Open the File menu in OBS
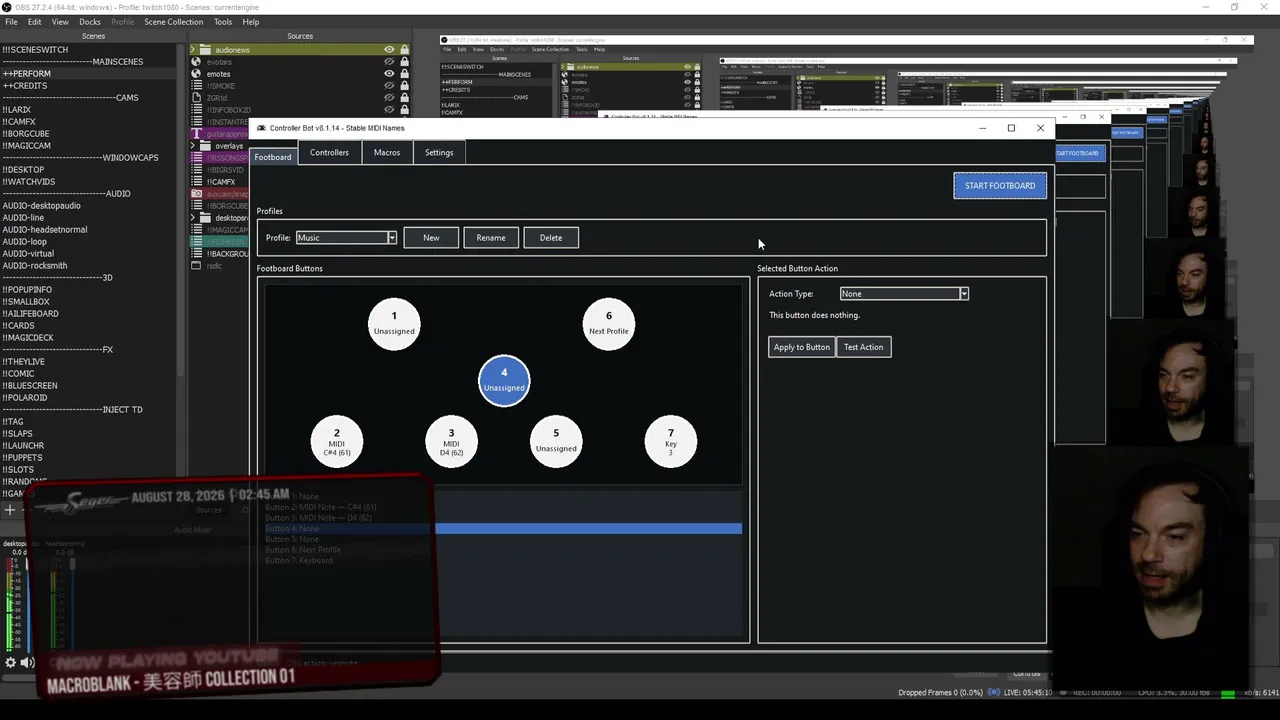The image size is (1280, 720). 11,22
